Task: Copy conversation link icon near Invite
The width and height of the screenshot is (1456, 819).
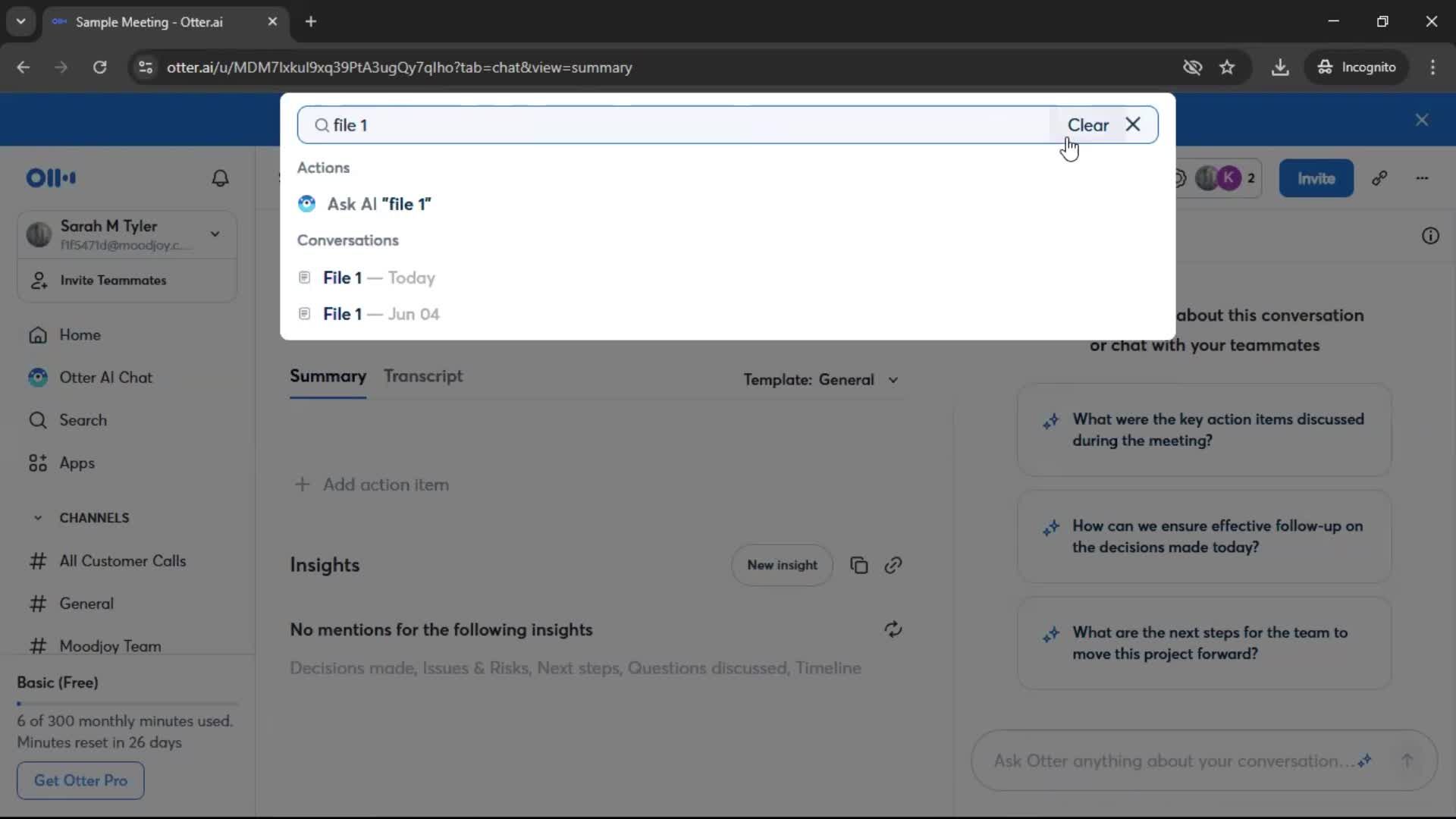Action: click(1379, 178)
